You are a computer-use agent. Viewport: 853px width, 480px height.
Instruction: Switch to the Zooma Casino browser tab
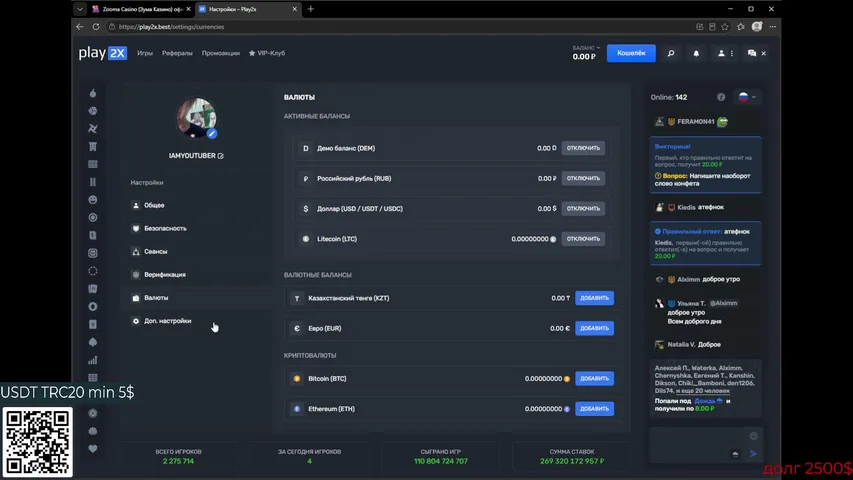(141, 9)
